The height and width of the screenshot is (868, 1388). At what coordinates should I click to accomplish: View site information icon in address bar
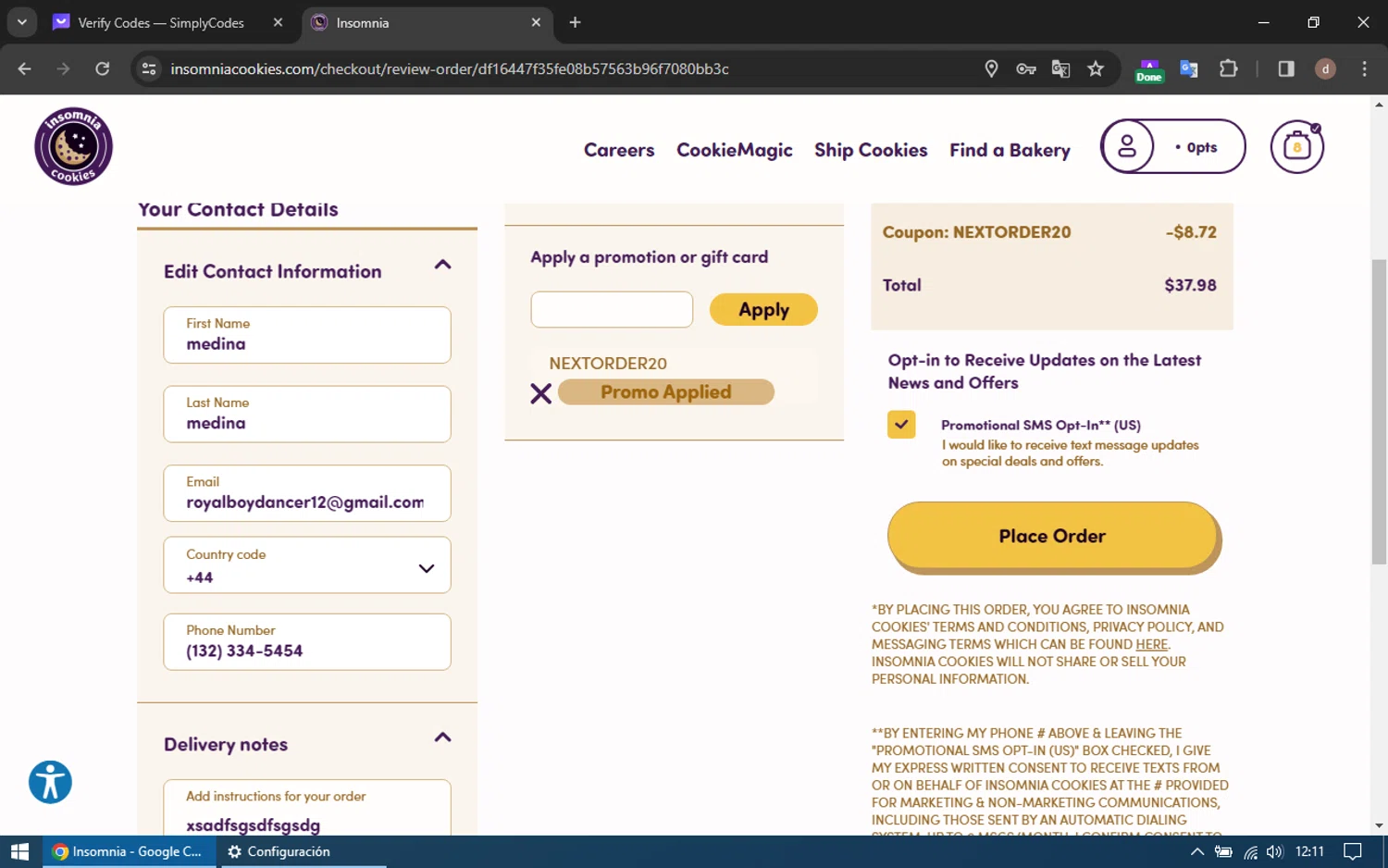[x=149, y=68]
